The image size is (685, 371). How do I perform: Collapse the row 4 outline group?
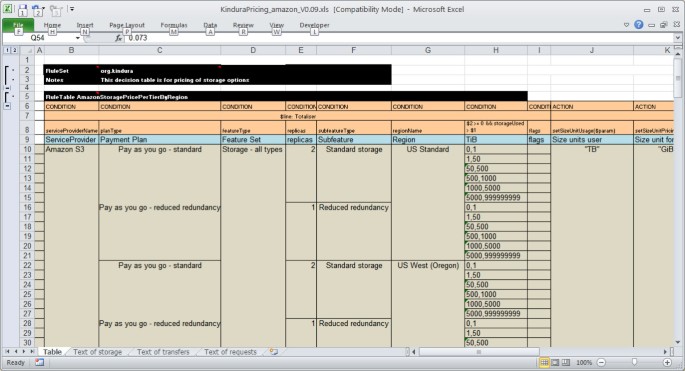point(7,88)
